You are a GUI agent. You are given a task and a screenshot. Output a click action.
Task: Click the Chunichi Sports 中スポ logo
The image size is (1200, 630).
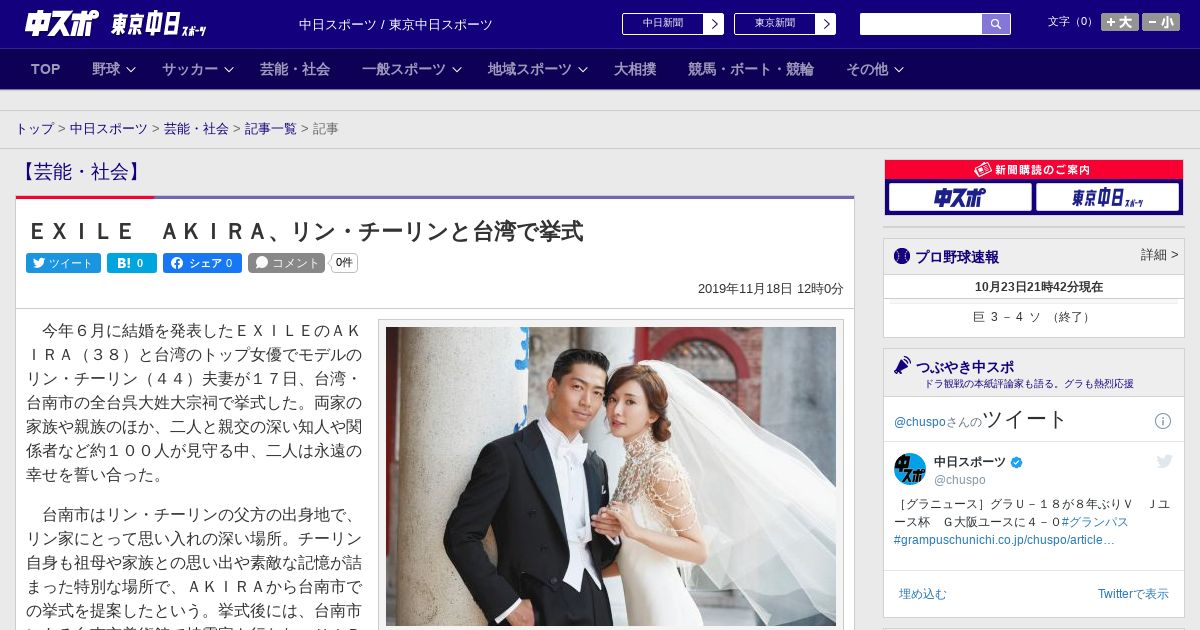[62, 23]
